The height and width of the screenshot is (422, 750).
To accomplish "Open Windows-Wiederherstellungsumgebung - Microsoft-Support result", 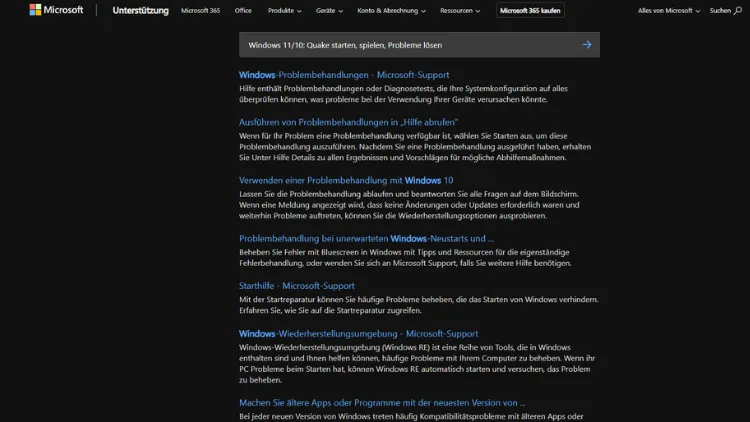I will pos(358,333).
